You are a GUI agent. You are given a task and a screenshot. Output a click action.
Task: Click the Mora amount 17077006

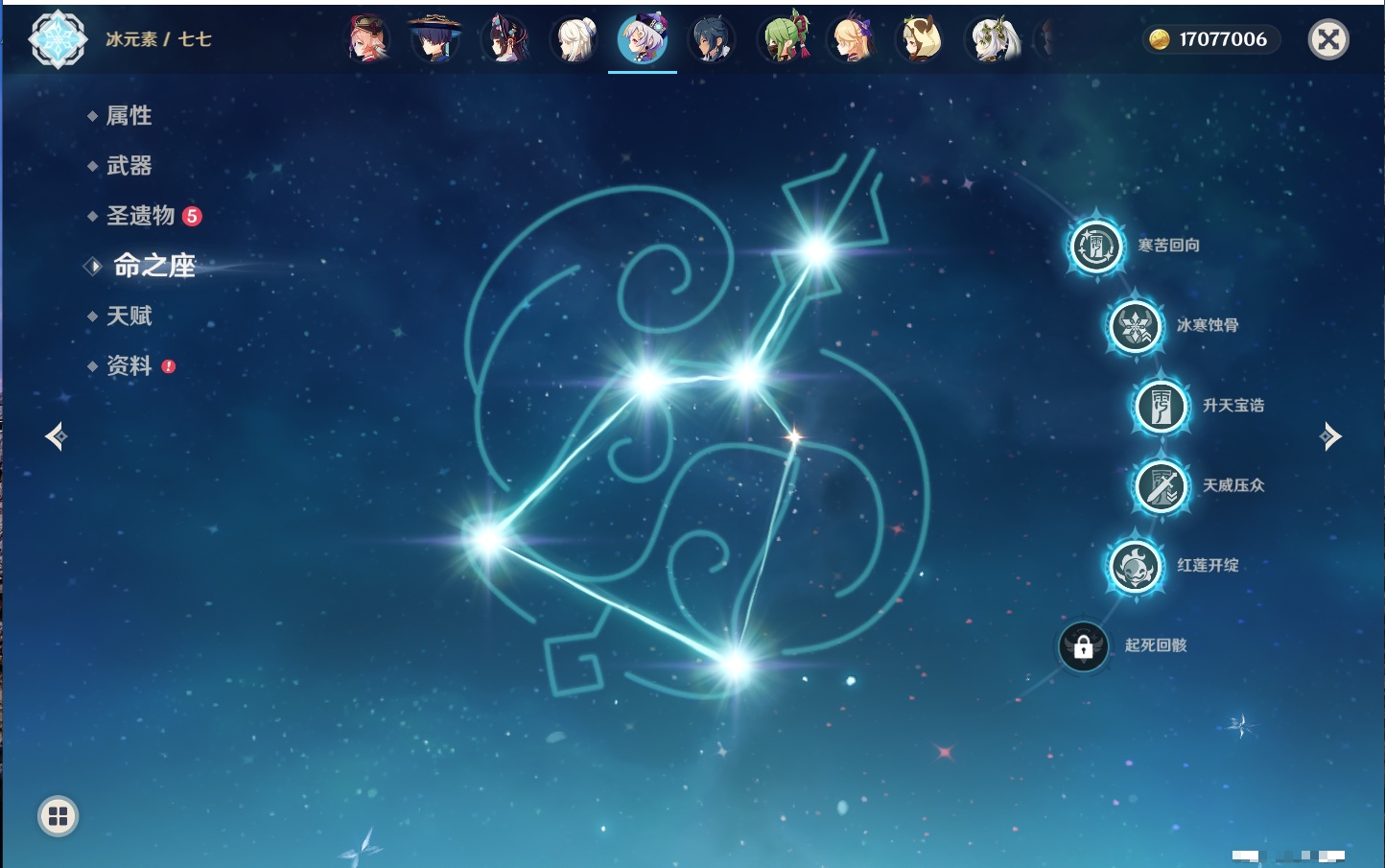pos(1223,39)
